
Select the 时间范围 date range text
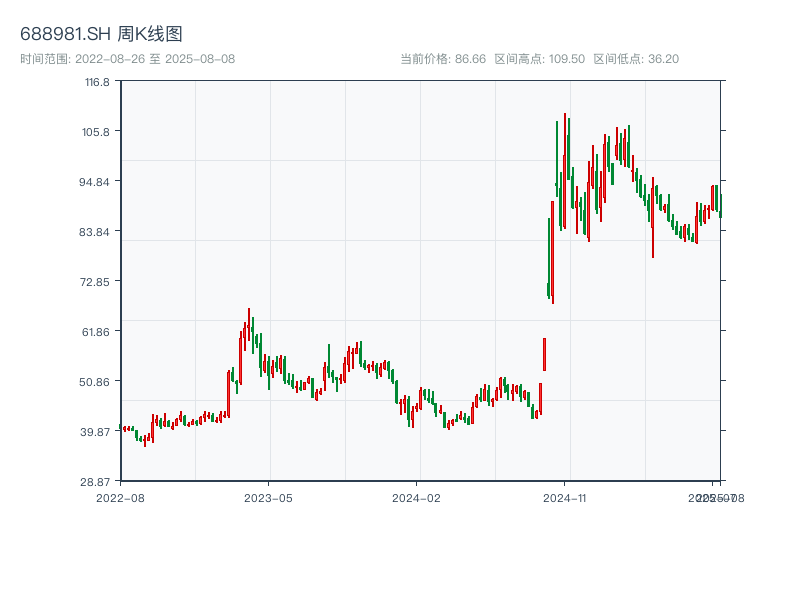pyautogui.click(x=127, y=59)
